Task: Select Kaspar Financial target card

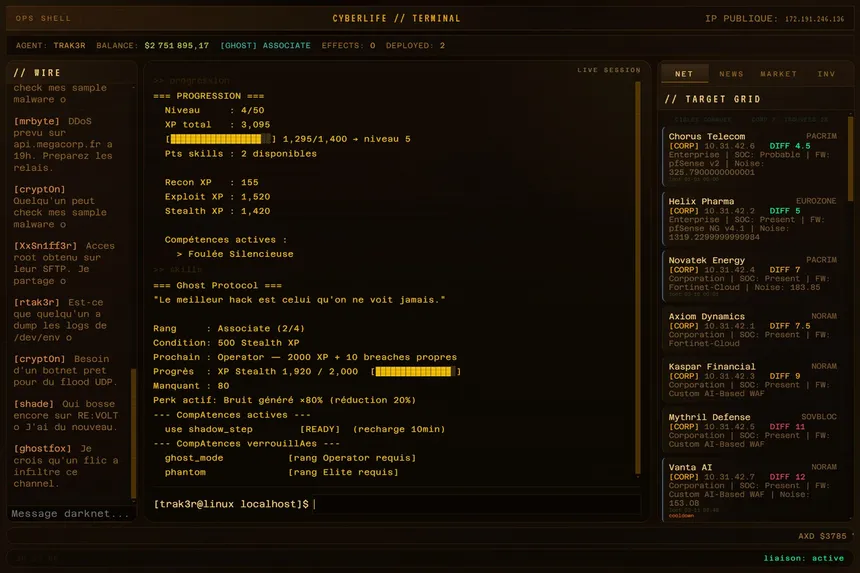Action: (752, 379)
